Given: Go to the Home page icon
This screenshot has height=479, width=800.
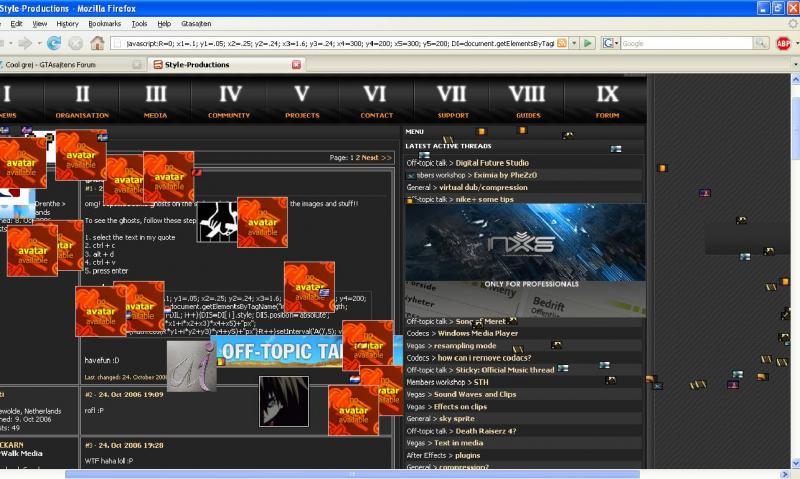Looking at the screenshot, I should coord(97,43).
